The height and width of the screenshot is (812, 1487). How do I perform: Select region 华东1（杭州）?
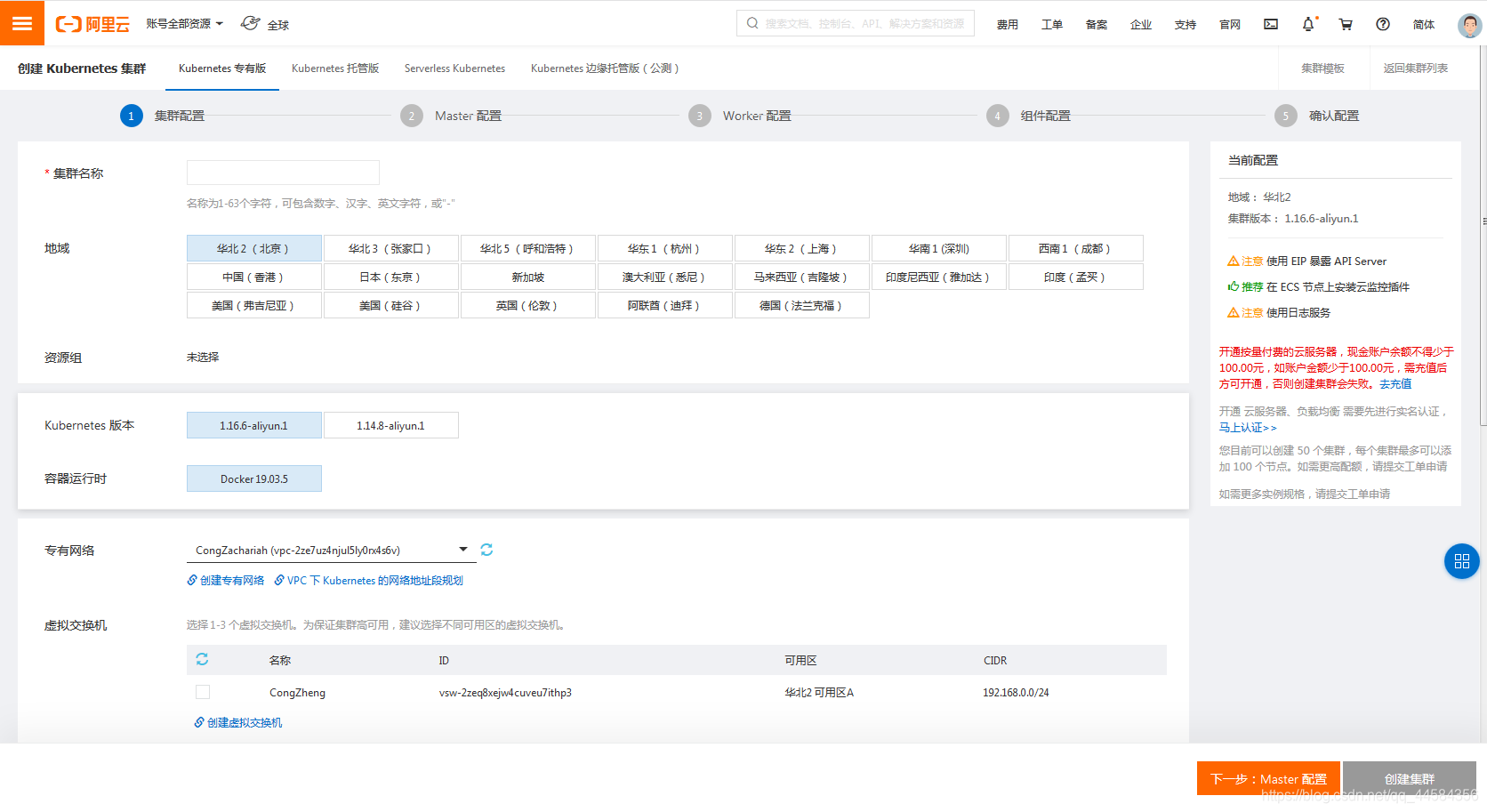coord(665,248)
